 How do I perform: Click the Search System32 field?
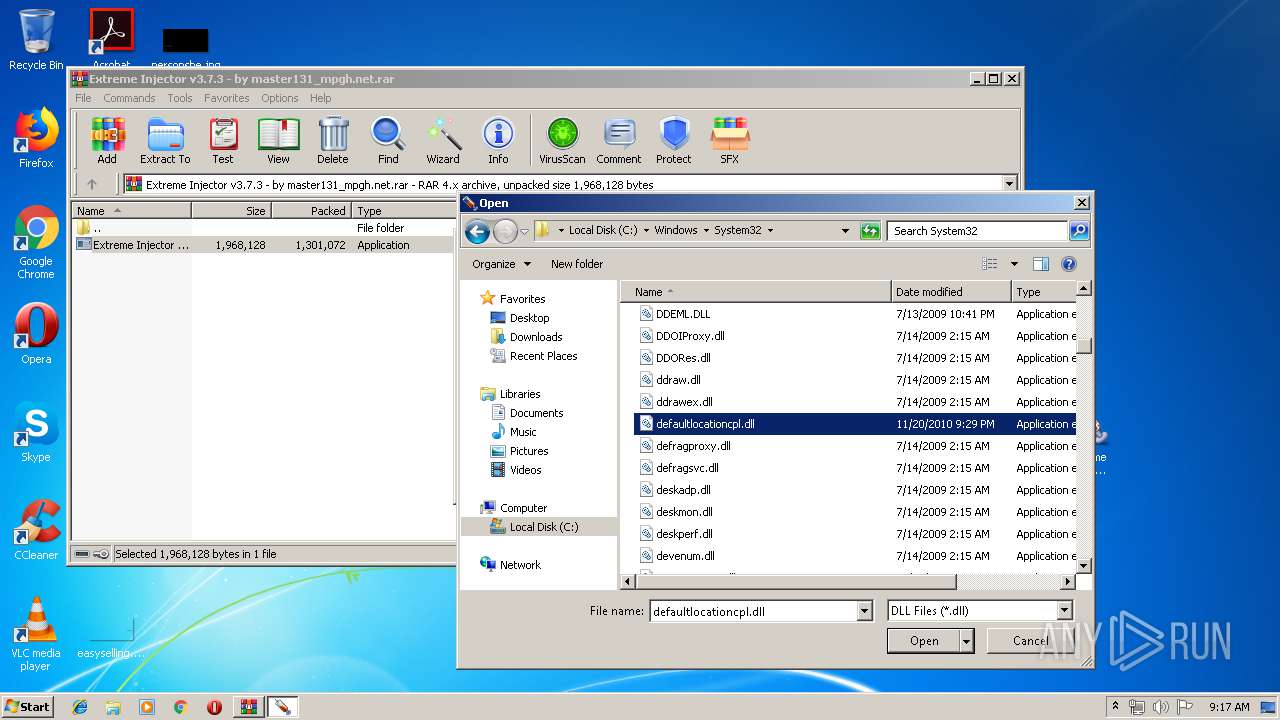(x=977, y=231)
